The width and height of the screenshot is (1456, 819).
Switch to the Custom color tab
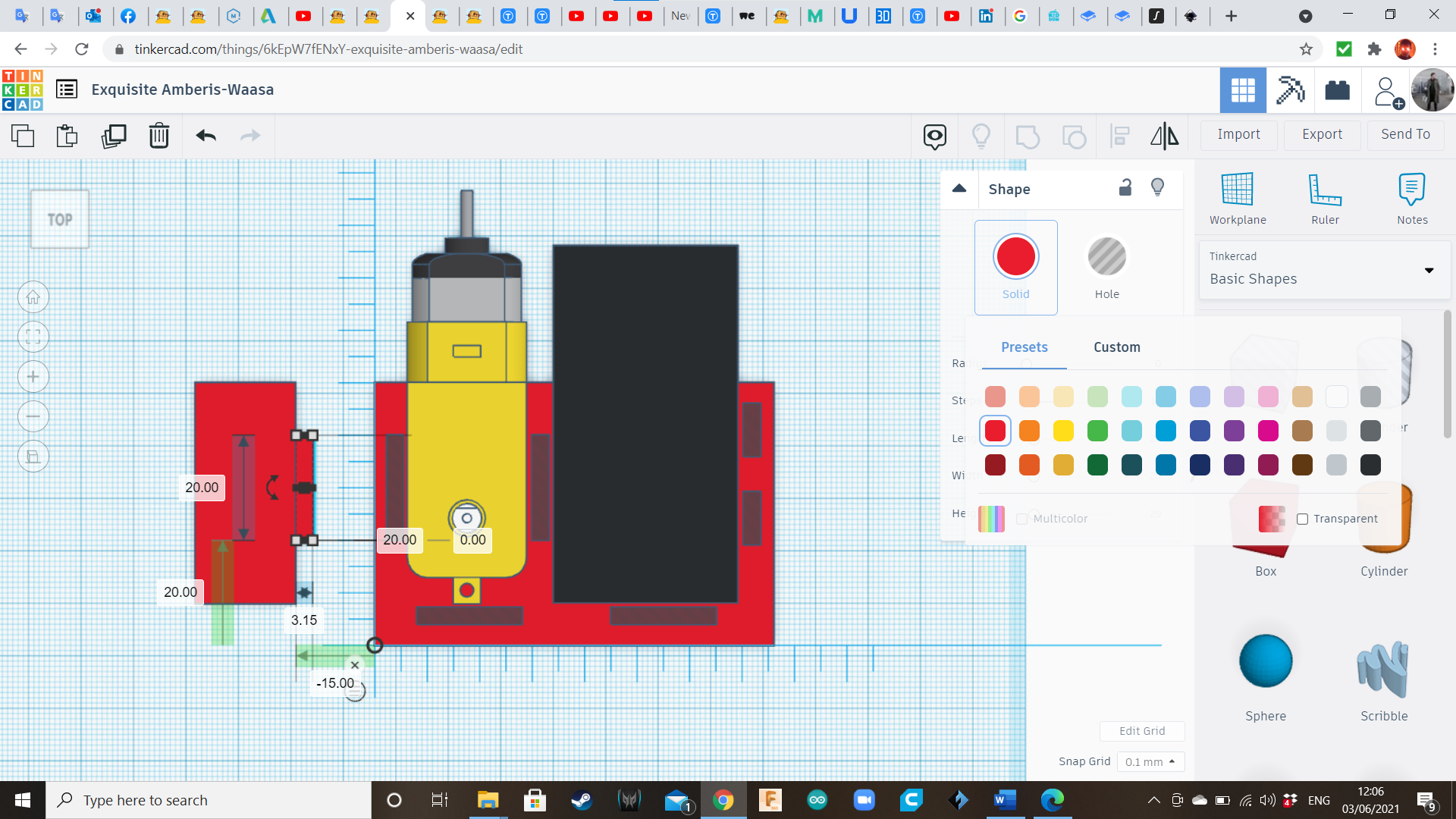click(x=1116, y=347)
